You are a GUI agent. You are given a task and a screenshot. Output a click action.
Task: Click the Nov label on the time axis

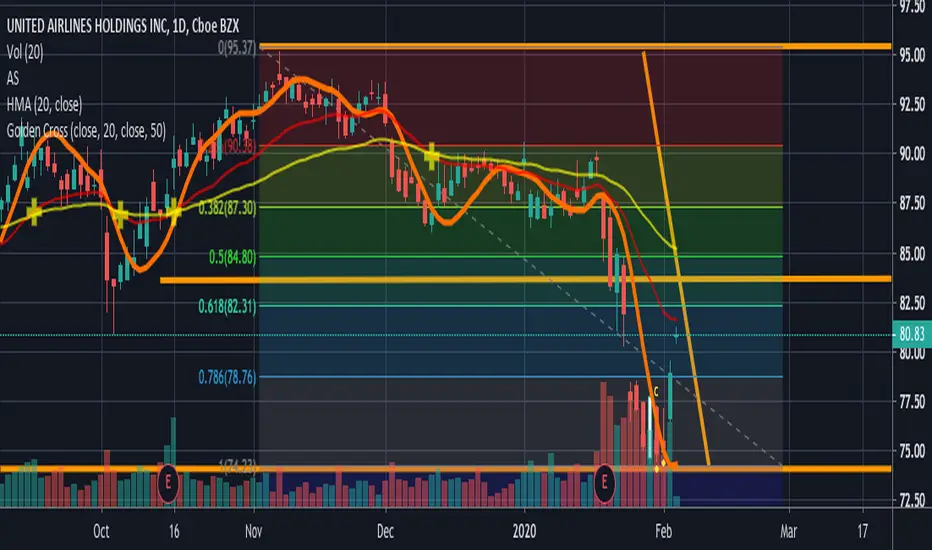(x=254, y=531)
